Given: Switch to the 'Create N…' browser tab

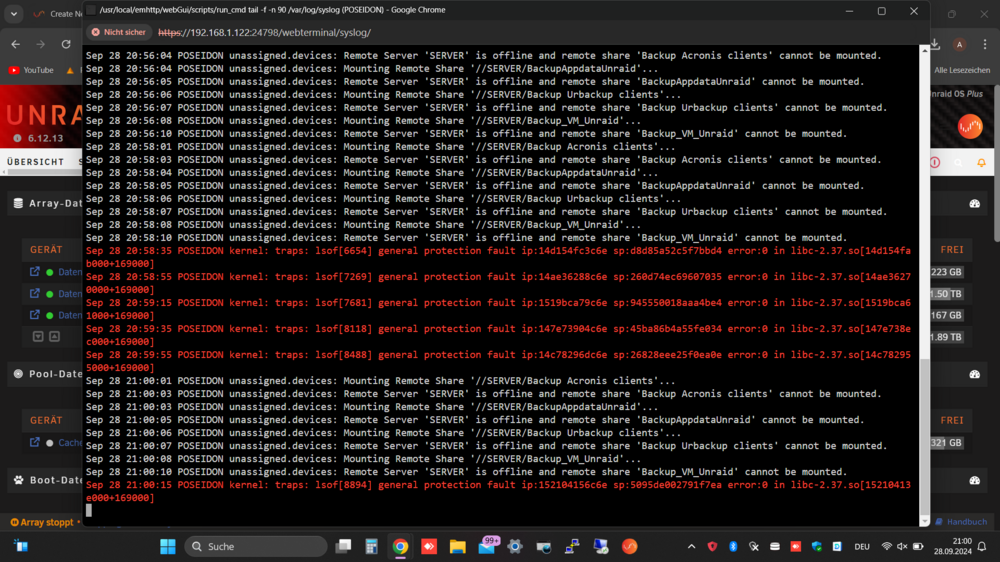Looking at the screenshot, I should coord(58,13).
